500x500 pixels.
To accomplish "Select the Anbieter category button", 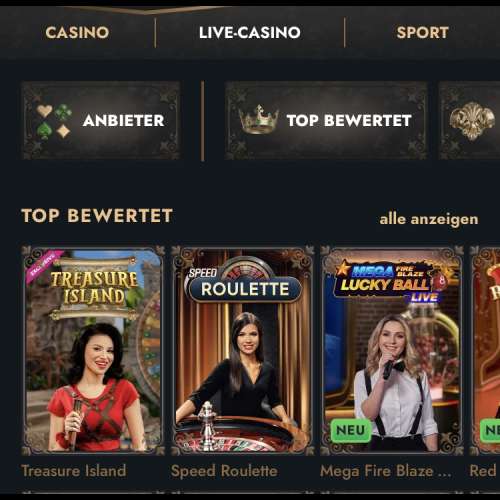I will [101, 121].
